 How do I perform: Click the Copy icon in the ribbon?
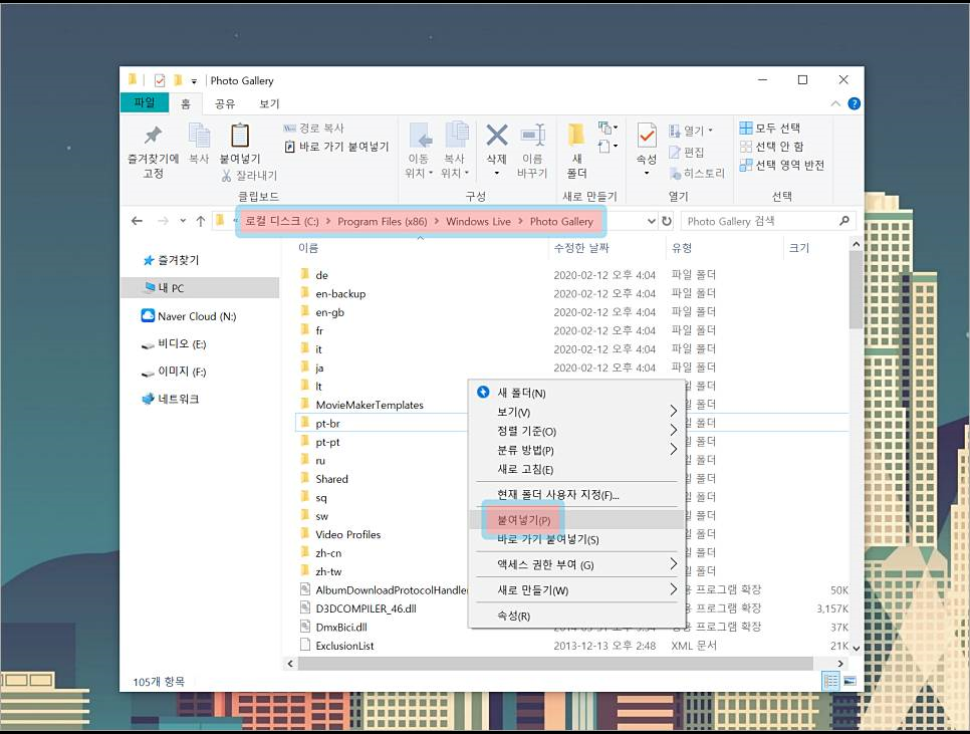tap(199, 135)
